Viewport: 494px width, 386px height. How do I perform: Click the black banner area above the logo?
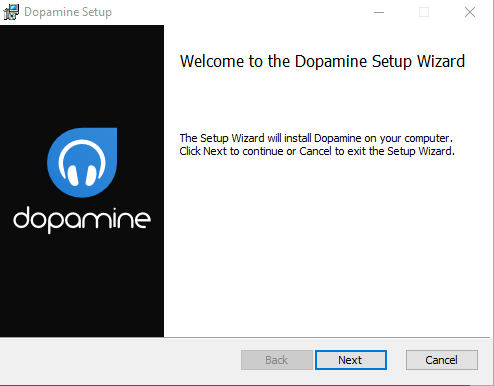click(82, 76)
